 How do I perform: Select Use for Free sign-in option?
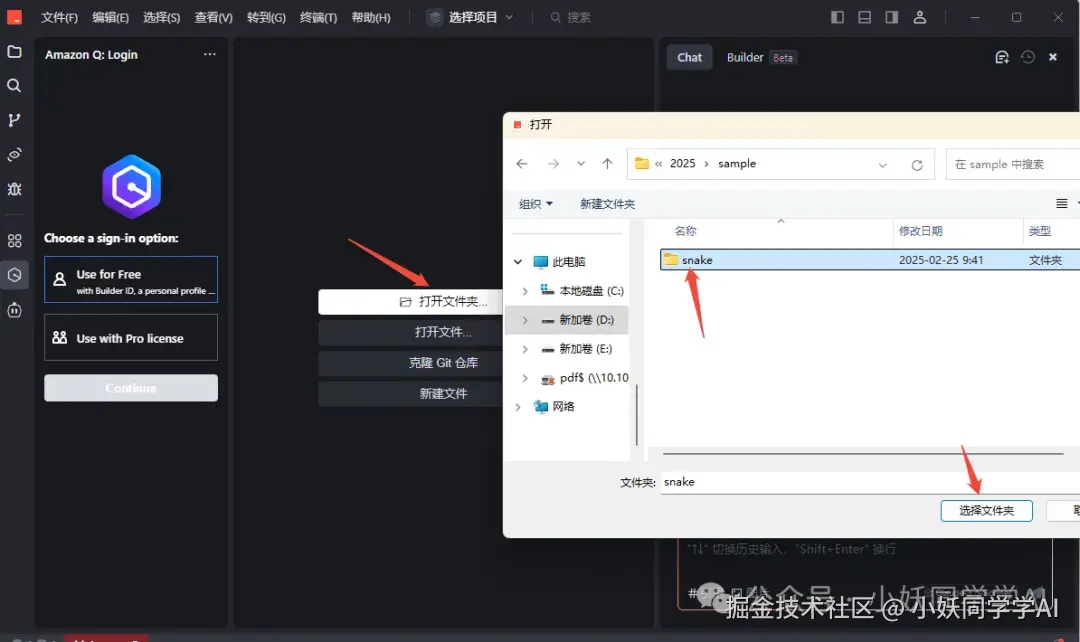[131, 280]
